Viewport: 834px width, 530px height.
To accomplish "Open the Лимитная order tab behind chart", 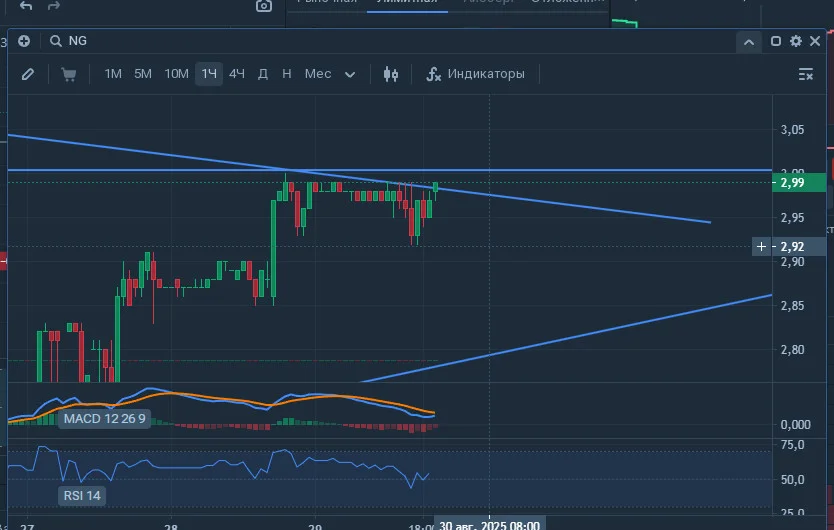I will [x=407, y=2].
